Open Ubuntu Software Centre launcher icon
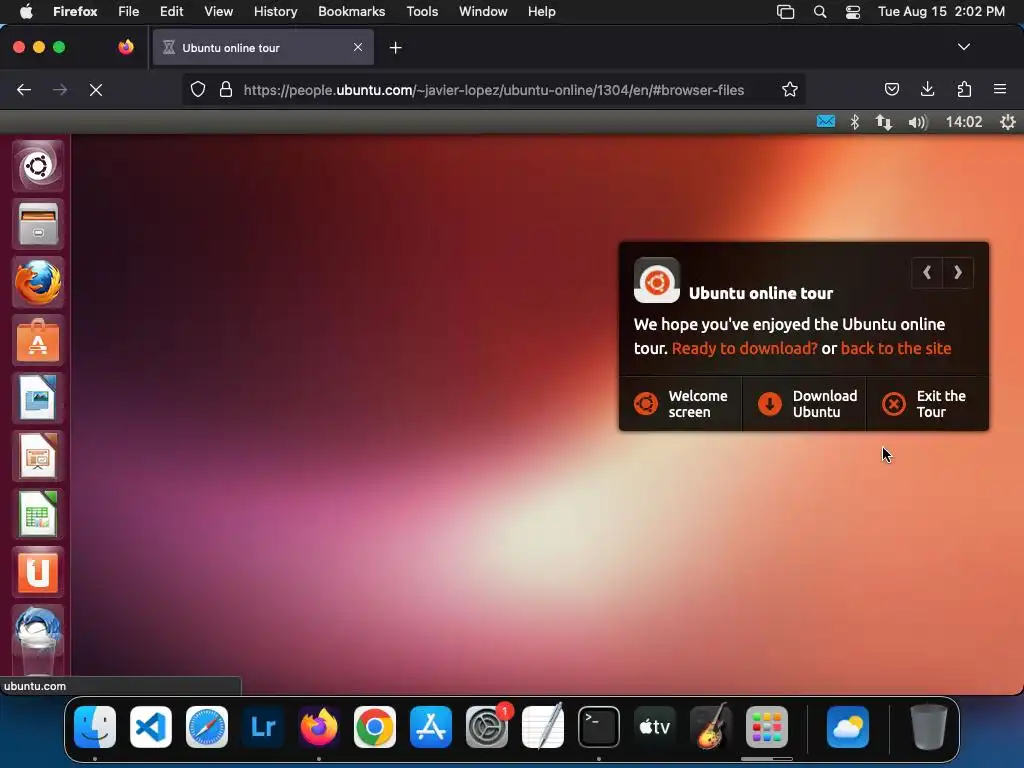This screenshot has height=768, width=1024. pos(38,340)
